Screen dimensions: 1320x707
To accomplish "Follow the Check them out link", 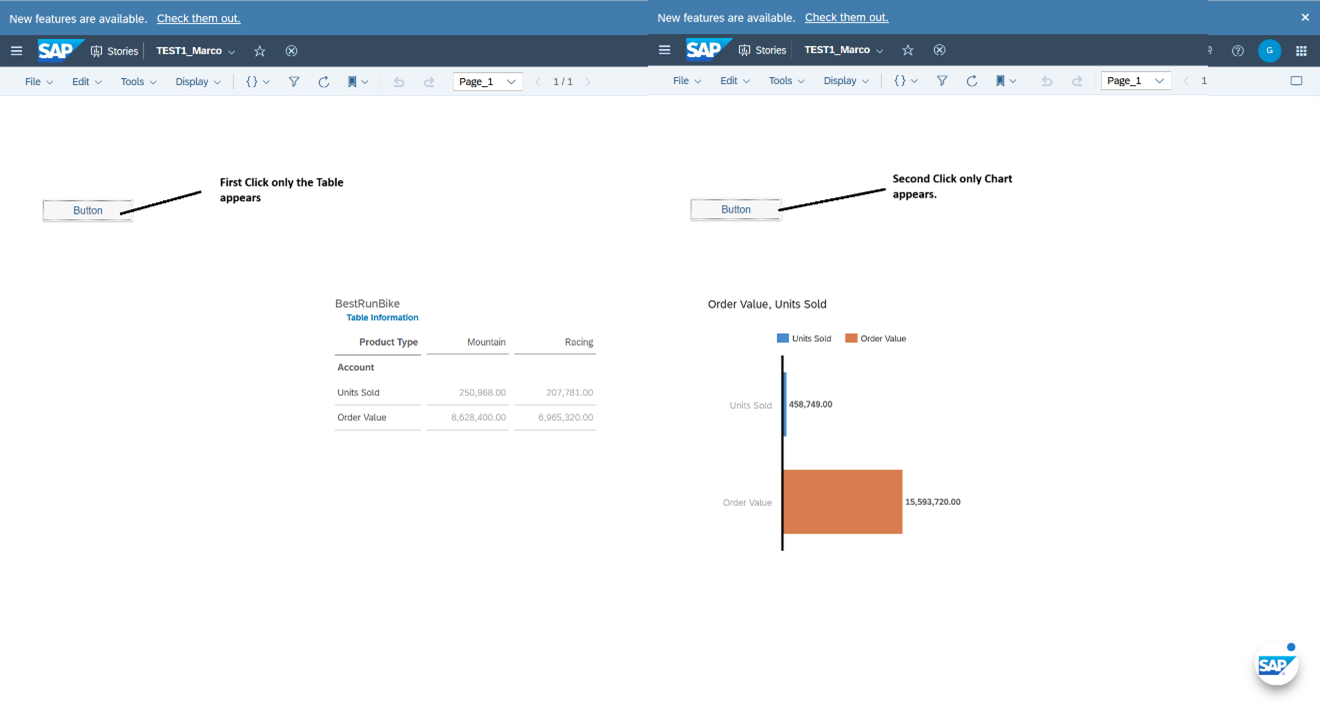I will coord(198,17).
